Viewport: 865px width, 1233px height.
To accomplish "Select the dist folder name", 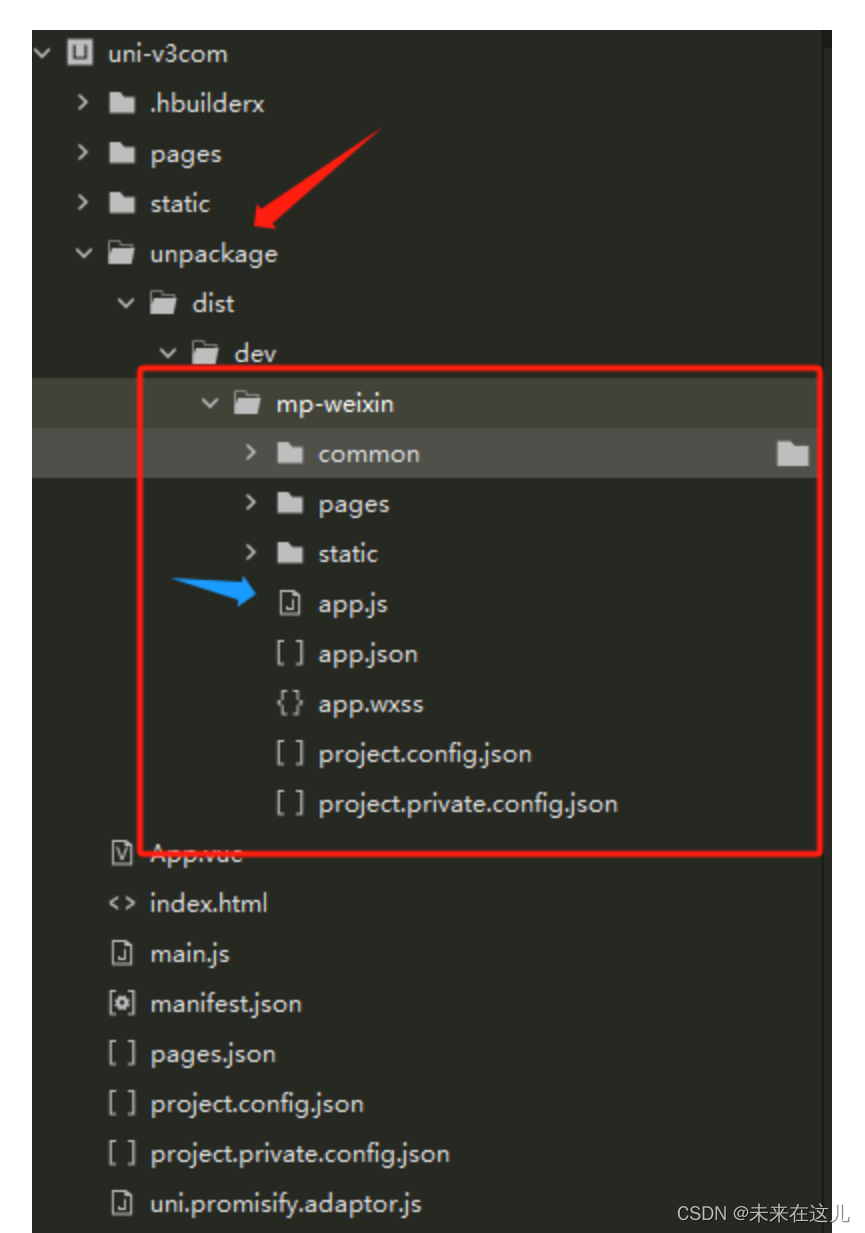I will click(x=213, y=303).
